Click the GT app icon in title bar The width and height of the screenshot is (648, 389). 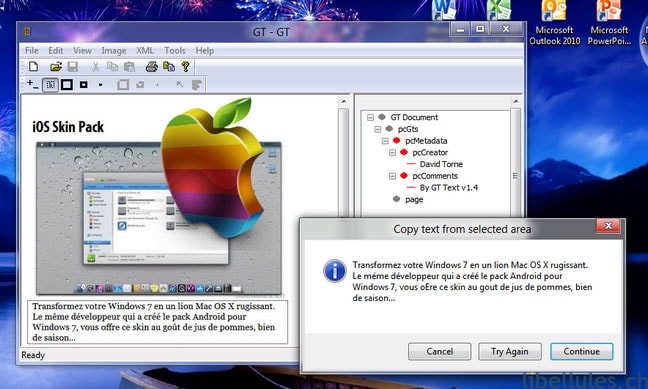(27, 32)
